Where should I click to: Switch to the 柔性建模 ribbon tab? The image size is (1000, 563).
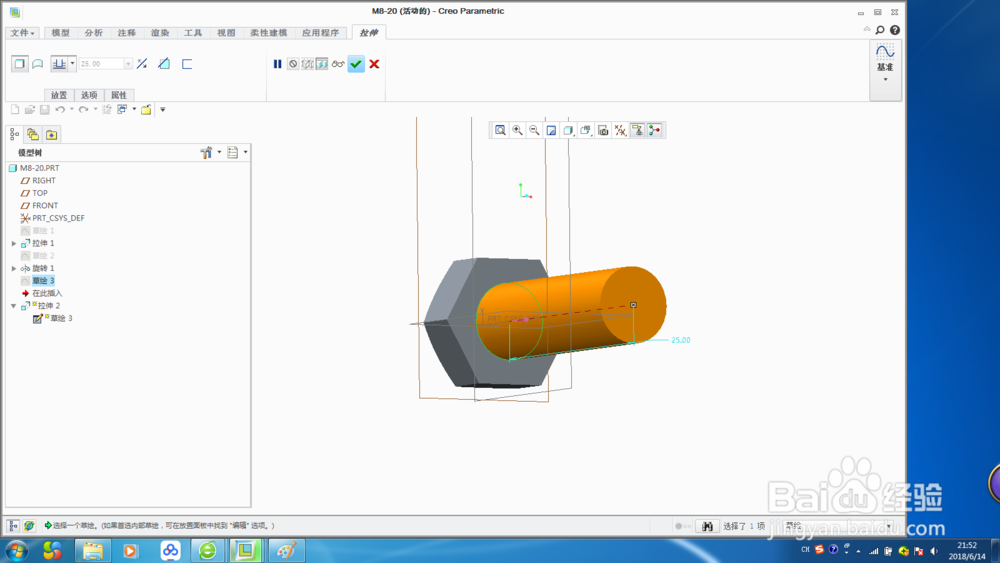[268, 33]
